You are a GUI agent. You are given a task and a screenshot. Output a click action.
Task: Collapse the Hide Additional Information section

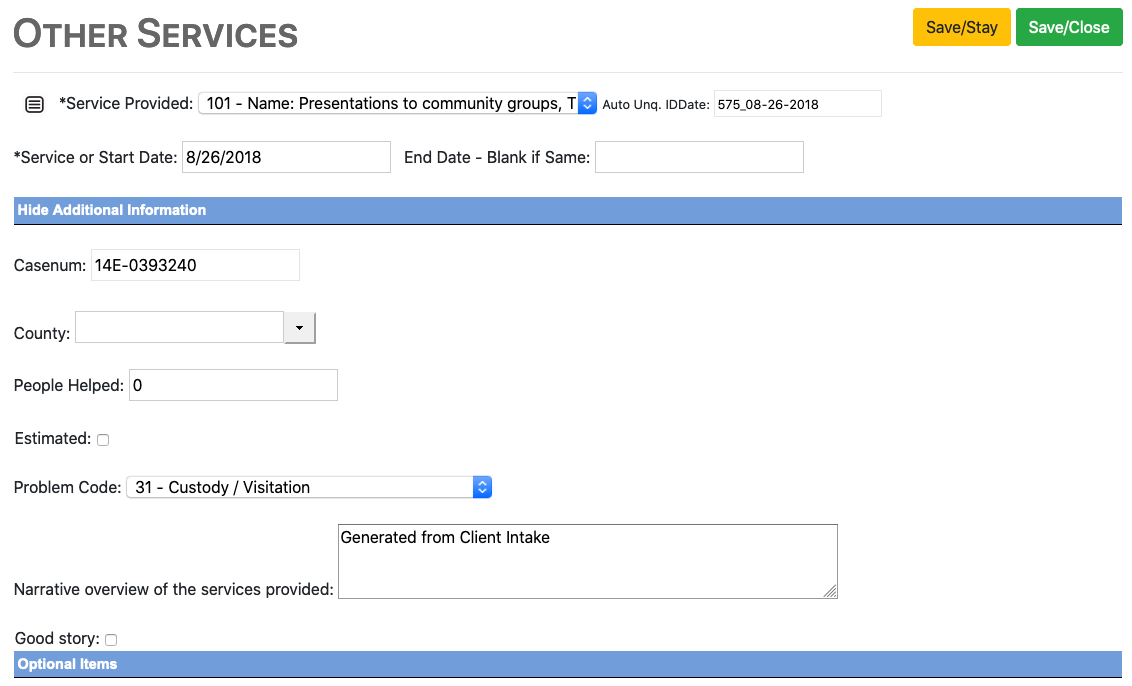tap(112, 210)
